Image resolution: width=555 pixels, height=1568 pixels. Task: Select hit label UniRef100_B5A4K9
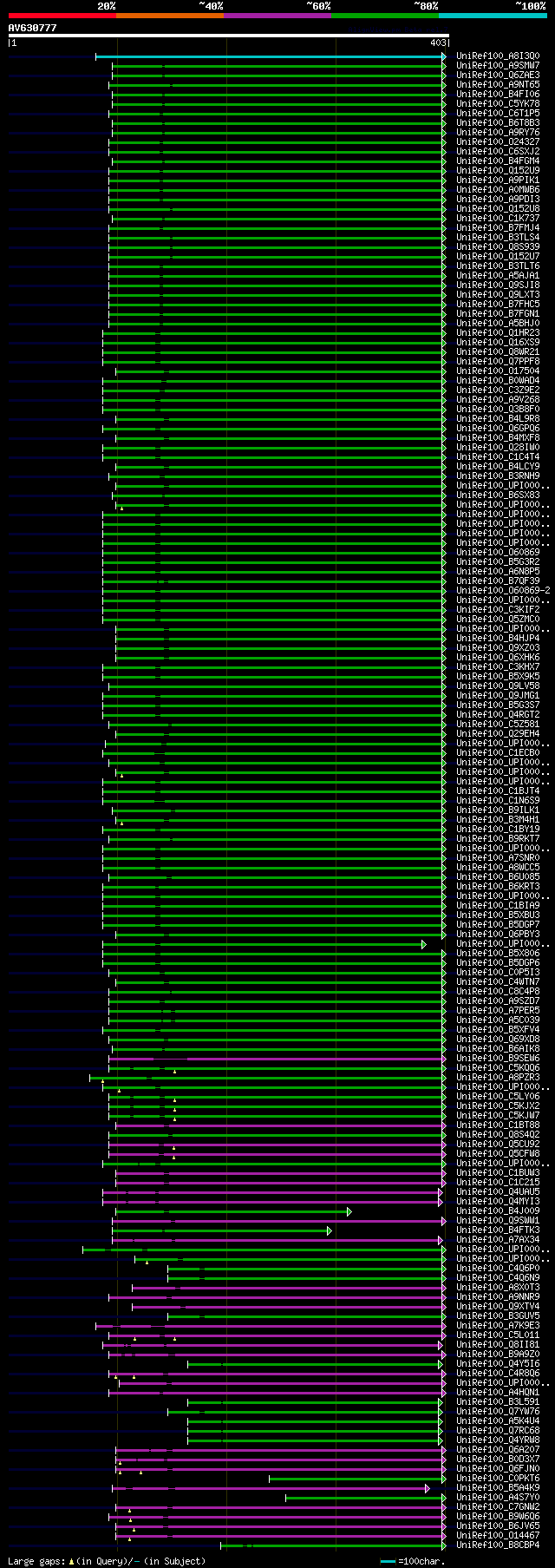click(498, 1488)
